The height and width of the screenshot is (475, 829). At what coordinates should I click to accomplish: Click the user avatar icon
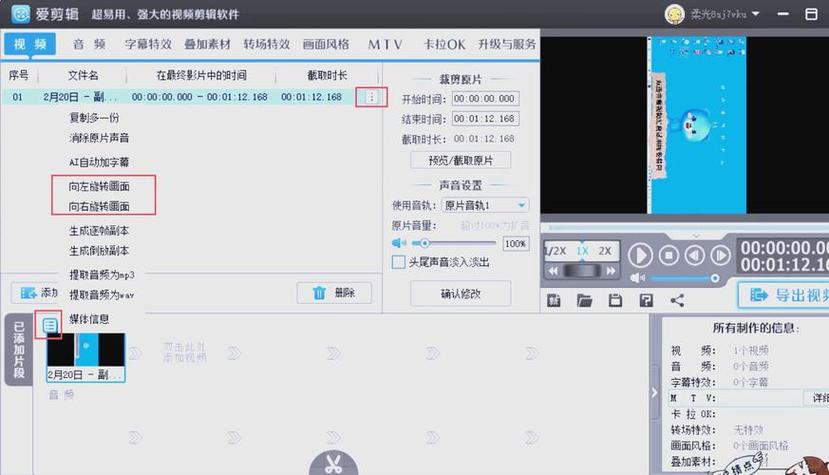[x=675, y=14]
